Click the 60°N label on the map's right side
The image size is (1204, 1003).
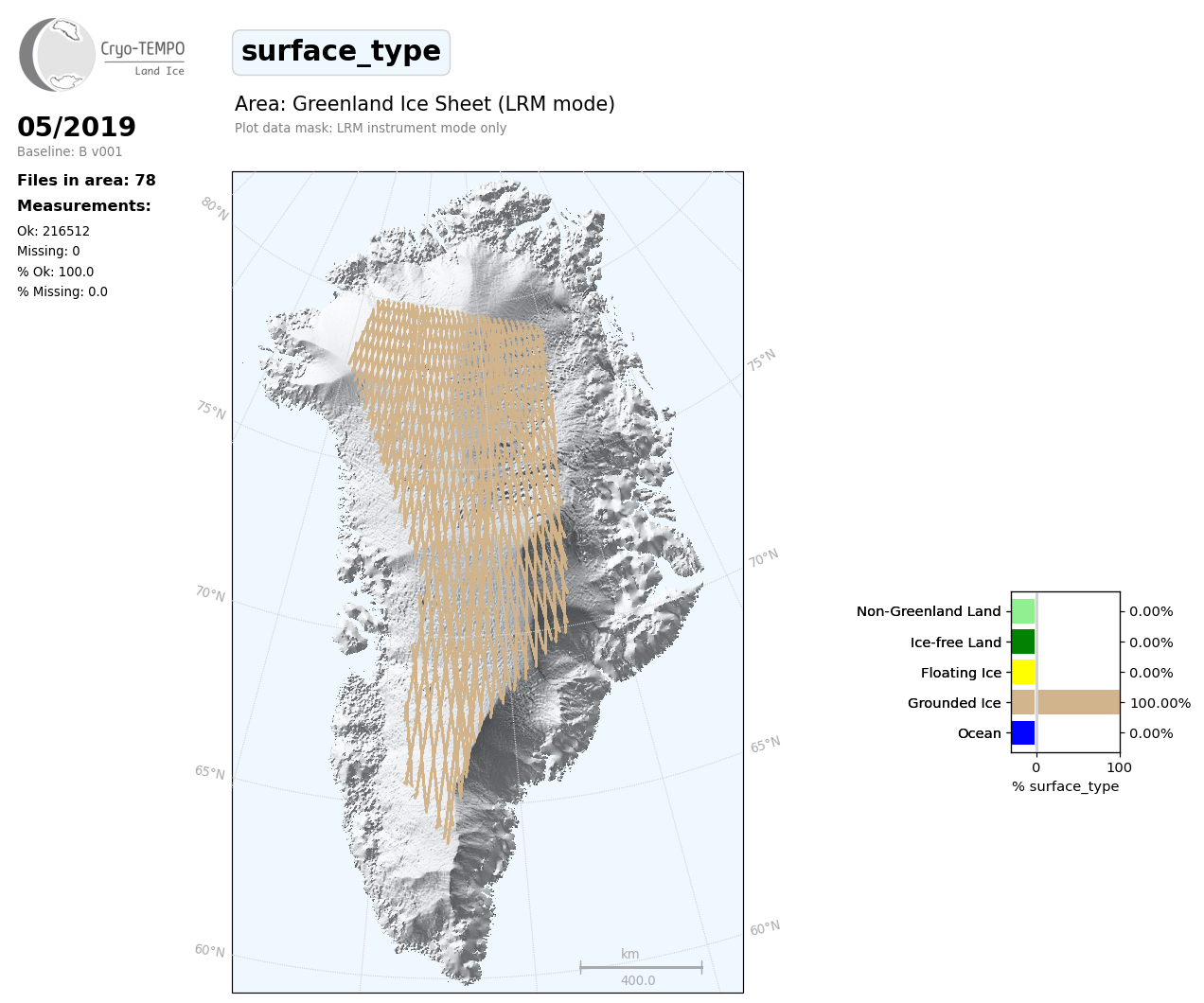click(x=765, y=928)
